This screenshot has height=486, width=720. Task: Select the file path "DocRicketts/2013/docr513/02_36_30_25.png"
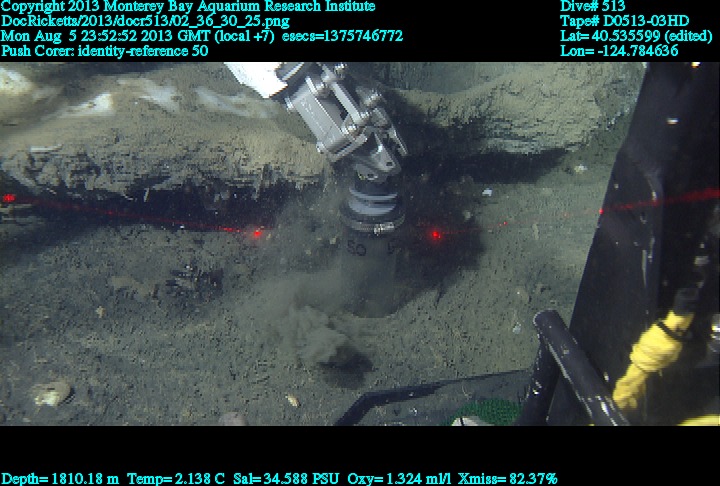coord(145,22)
